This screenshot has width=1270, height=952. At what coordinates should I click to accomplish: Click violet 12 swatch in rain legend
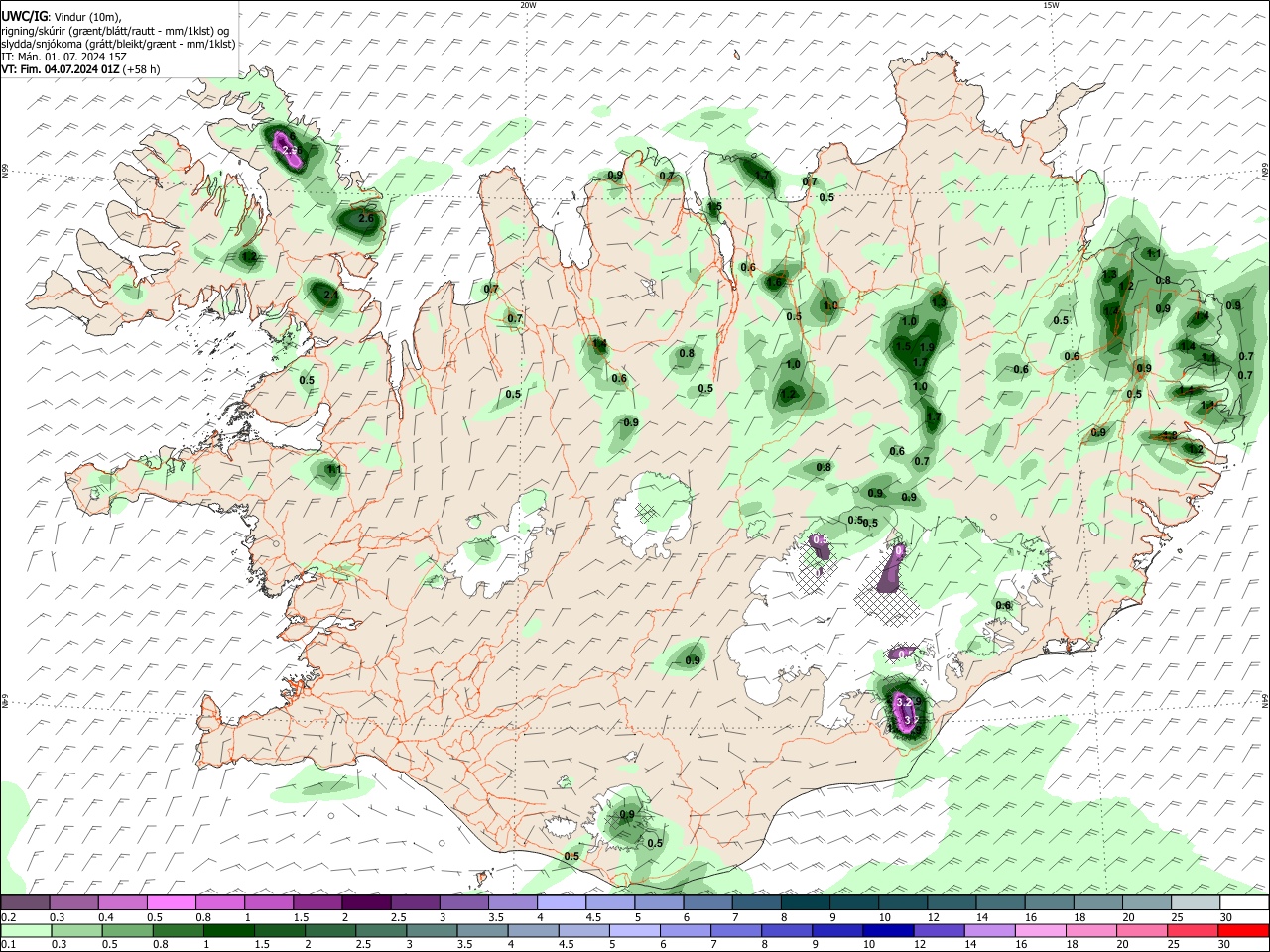tap(940, 931)
